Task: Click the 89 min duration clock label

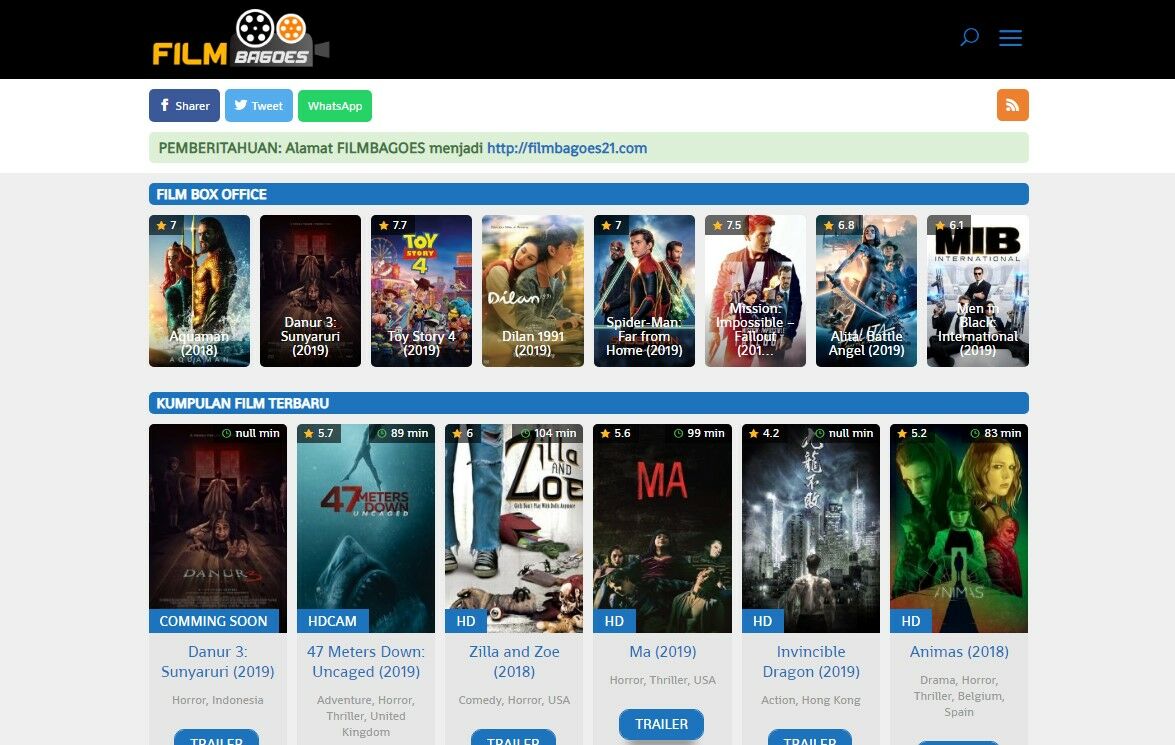Action: tap(402, 433)
